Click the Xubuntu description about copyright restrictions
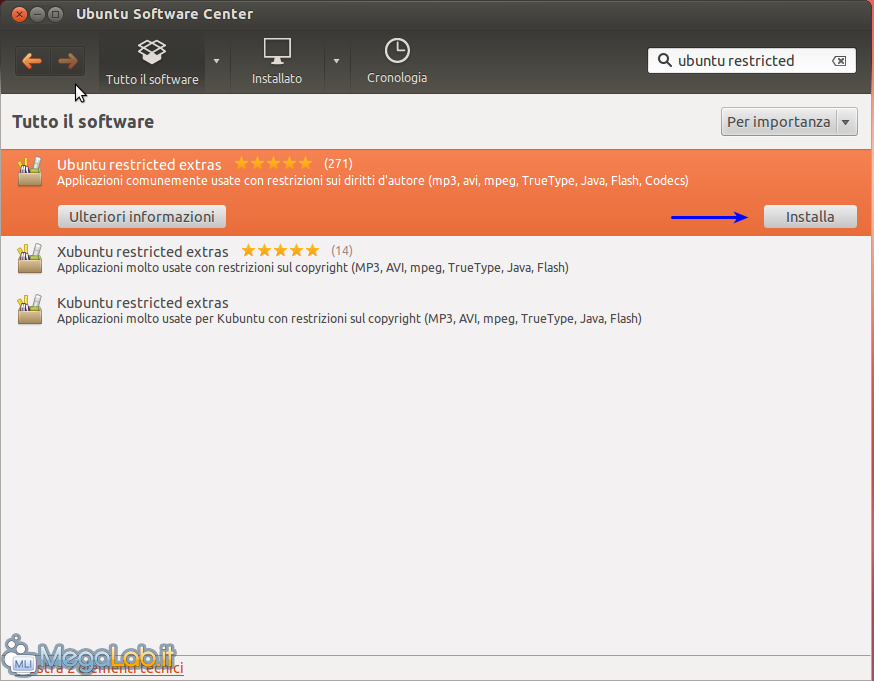 coord(313,267)
